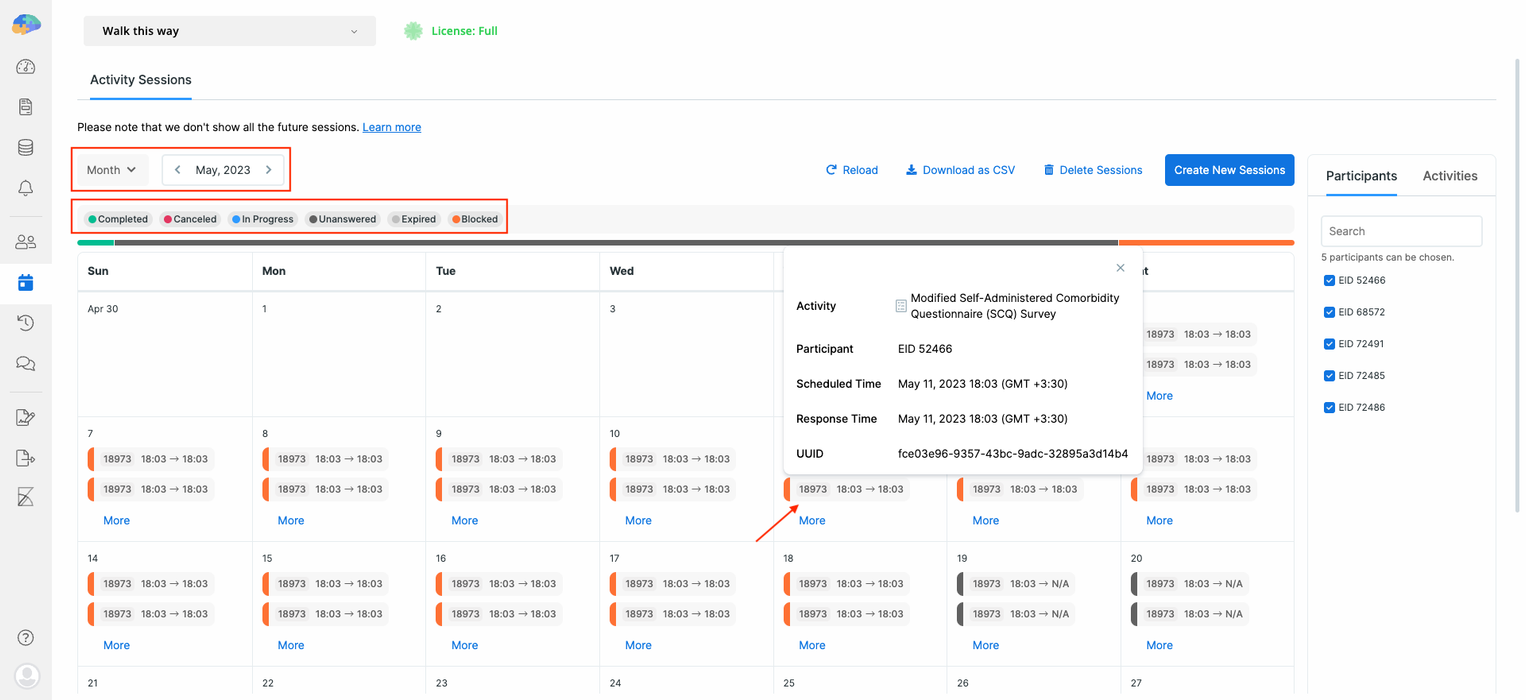1526x700 pixels.
Task: Expand the 'Walk this way' study selector
Action: (229, 31)
